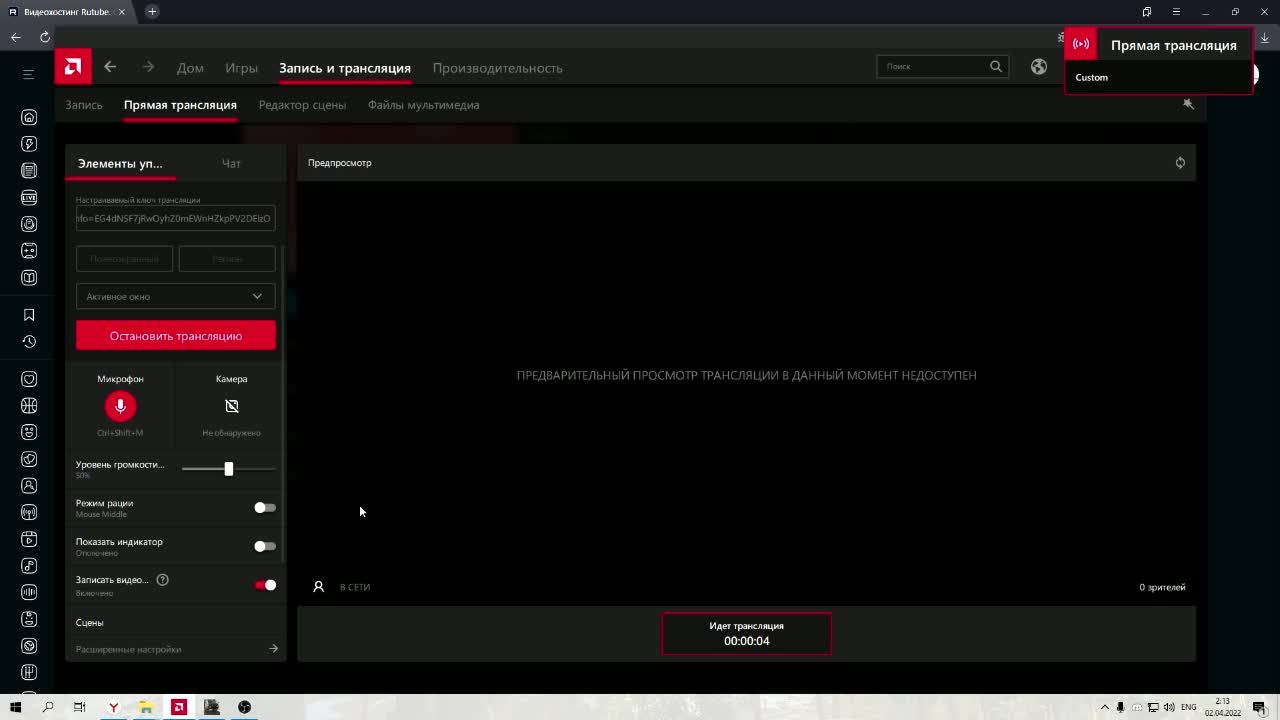Open the Игры menu tab
Viewport: 1280px width, 720px height.
241,68
